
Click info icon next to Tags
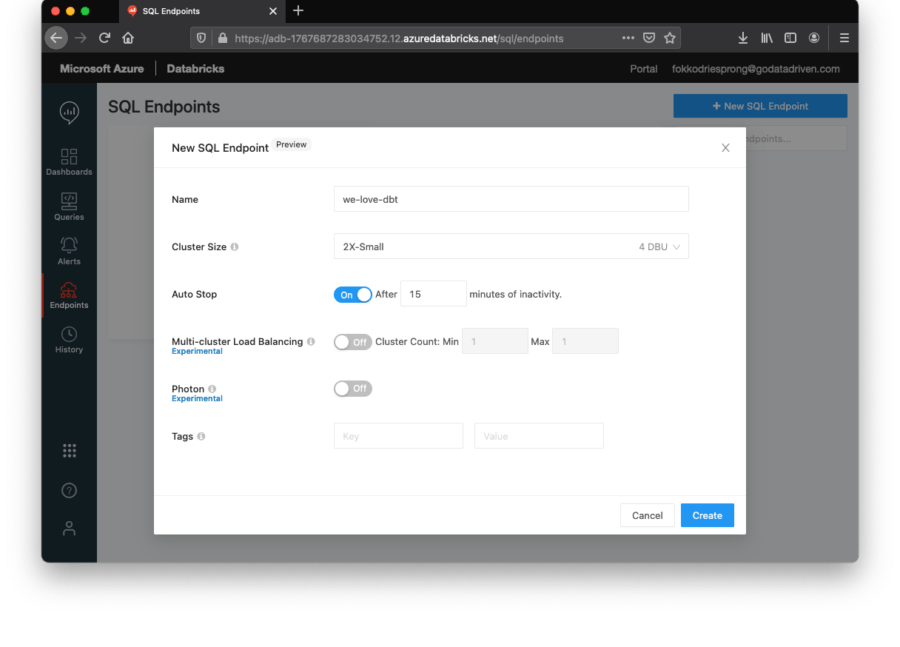(x=201, y=436)
